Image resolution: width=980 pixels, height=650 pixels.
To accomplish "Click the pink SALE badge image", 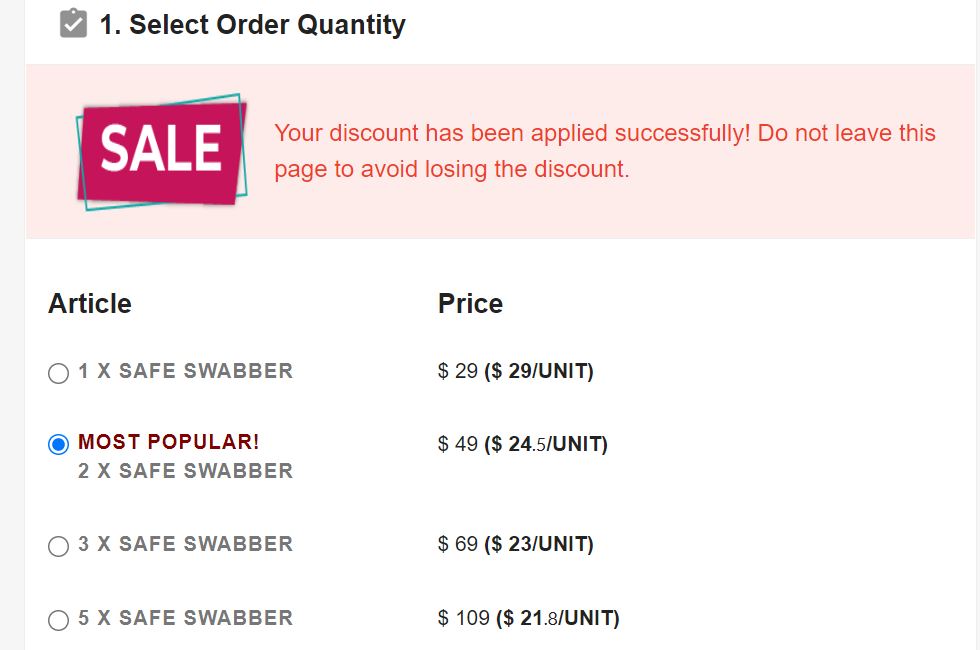I will click(x=162, y=151).
